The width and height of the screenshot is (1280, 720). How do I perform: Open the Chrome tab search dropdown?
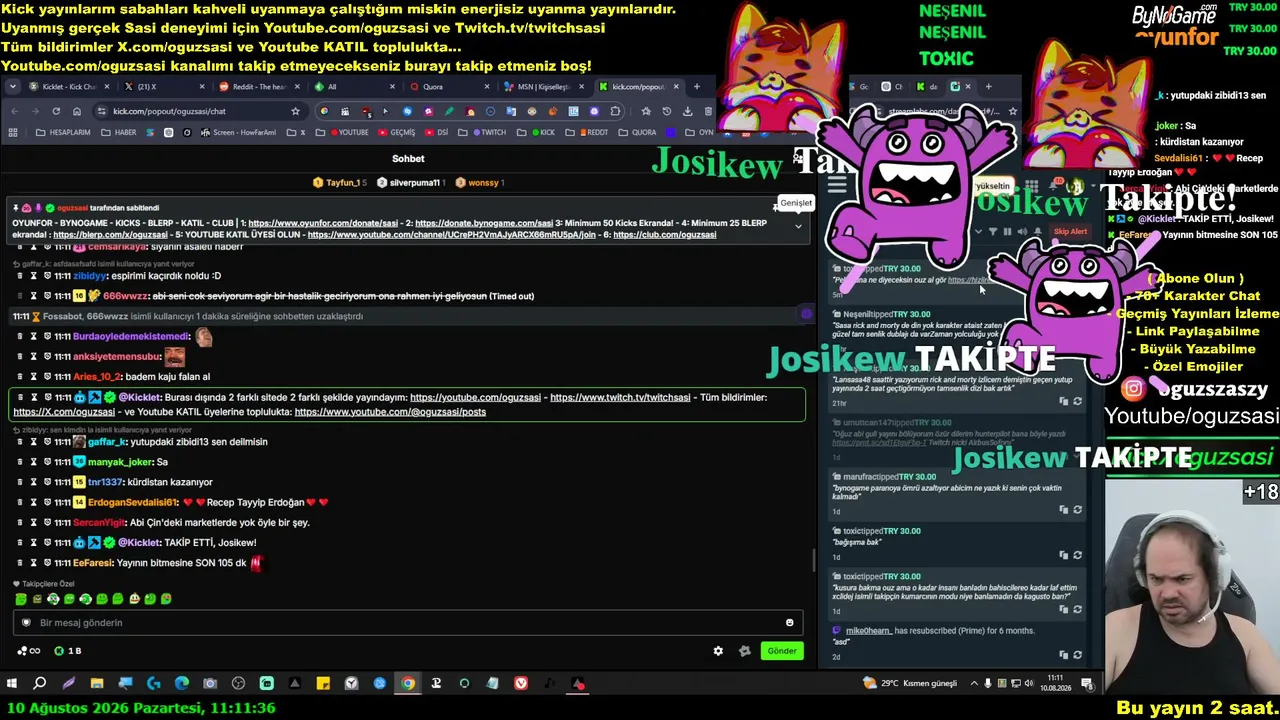(x=12, y=87)
